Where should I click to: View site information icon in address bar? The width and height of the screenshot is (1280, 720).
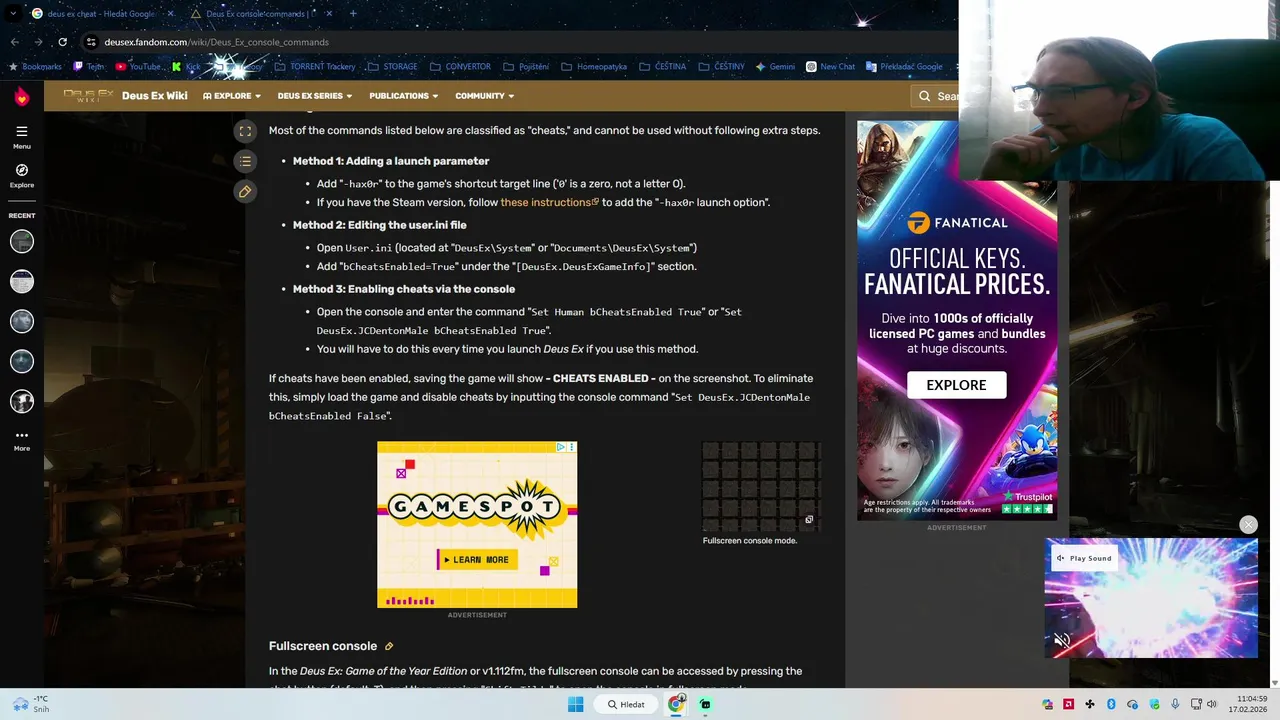click(91, 42)
